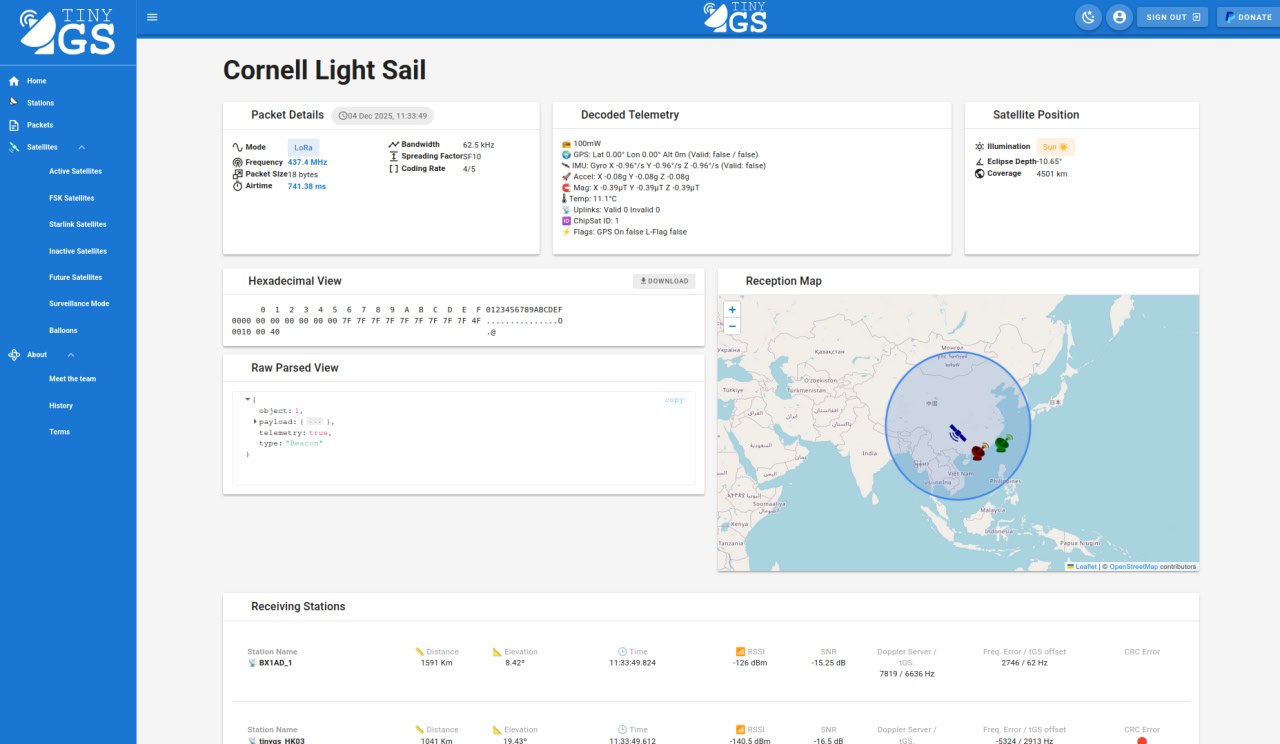Open the Leaflet attribution link
The width and height of the screenshot is (1280, 744).
pos(1086,567)
